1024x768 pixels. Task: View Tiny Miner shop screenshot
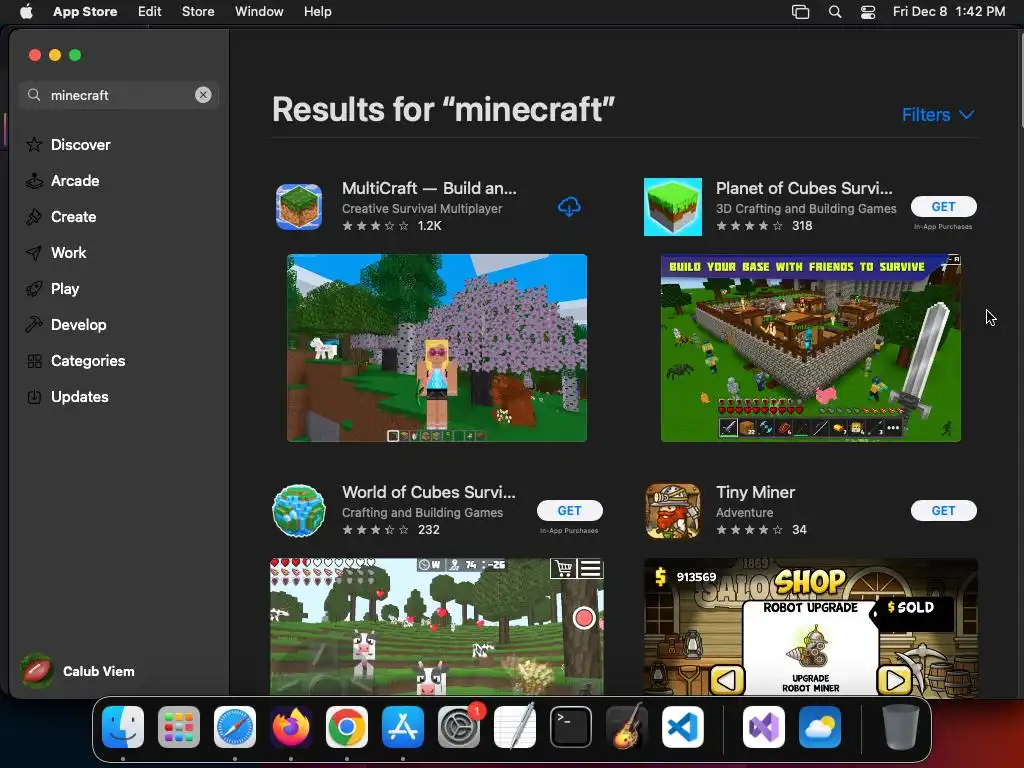[810, 626]
